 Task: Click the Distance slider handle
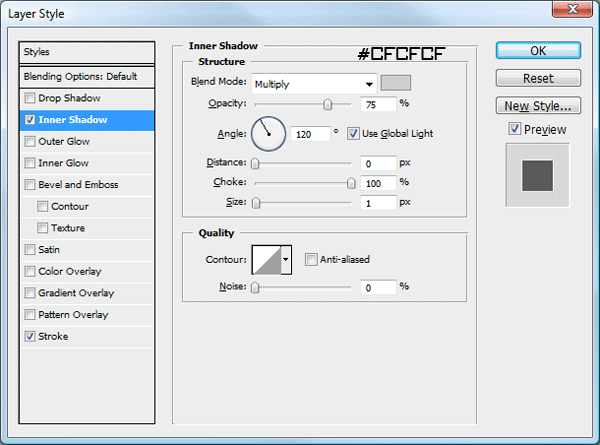[x=255, y=163]
